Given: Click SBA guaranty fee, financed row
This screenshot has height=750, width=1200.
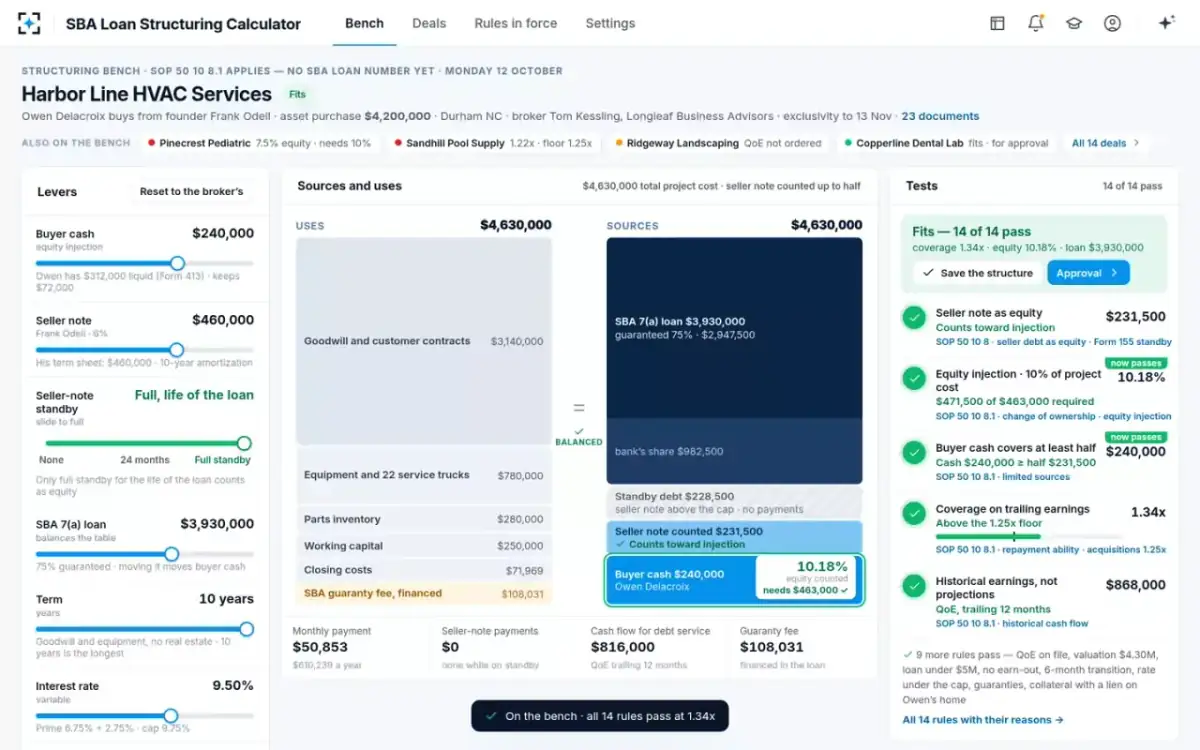Looking at the screenshot, I should (x=423, y=593).
